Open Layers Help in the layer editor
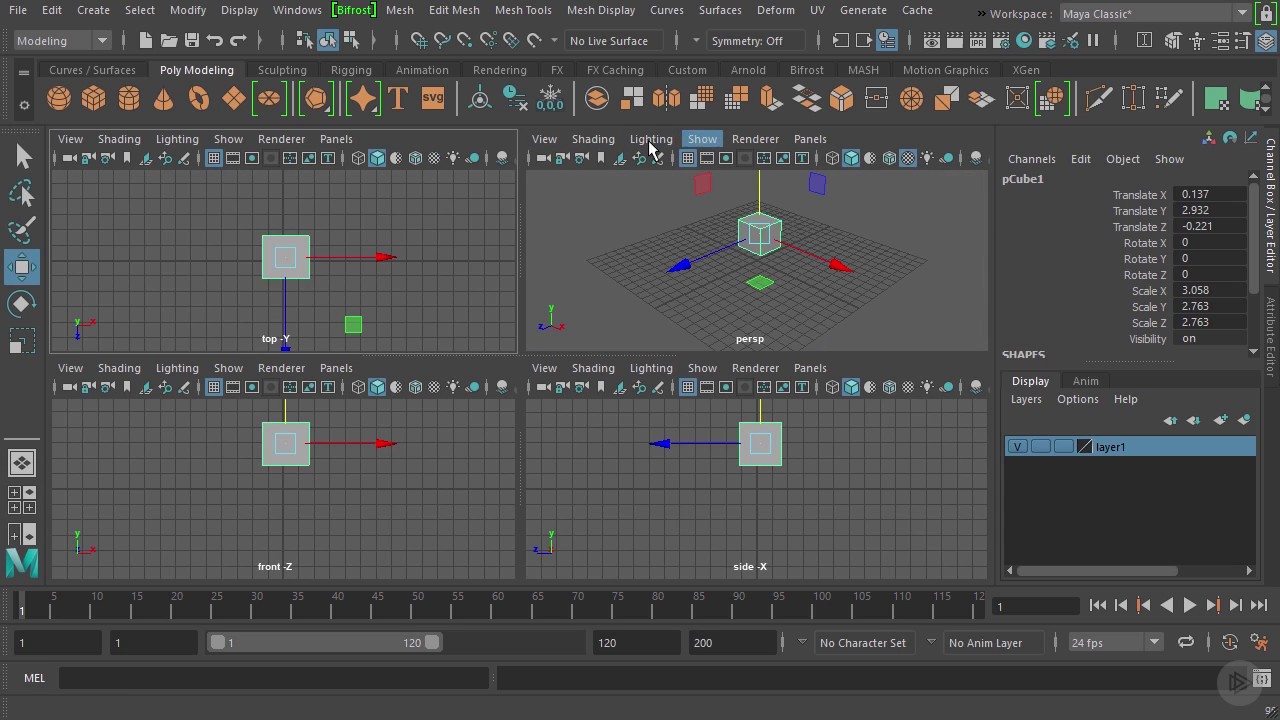Screen dimensions: 1280x720 click(1125, 399)
